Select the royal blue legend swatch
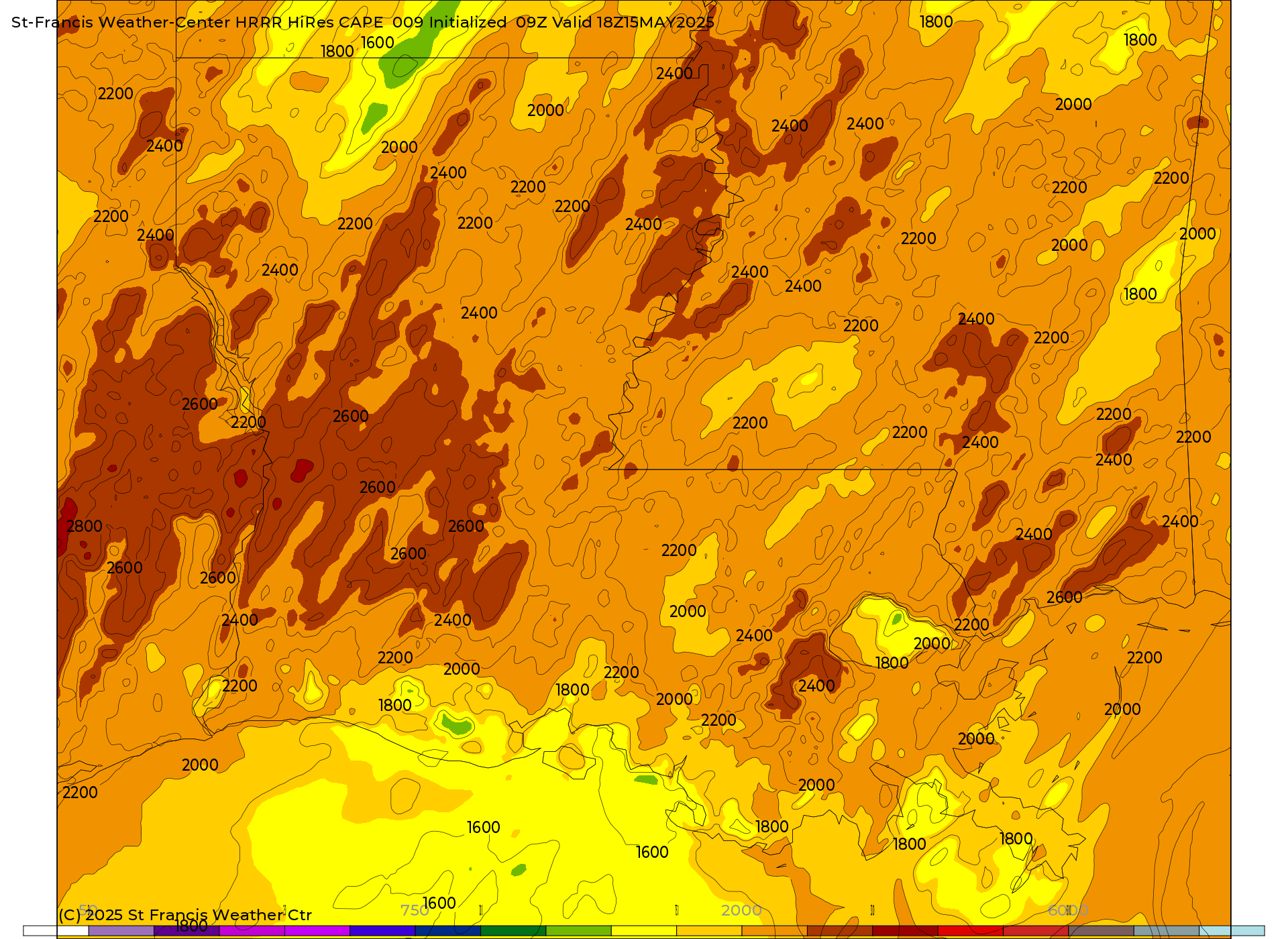 [382, 931]
